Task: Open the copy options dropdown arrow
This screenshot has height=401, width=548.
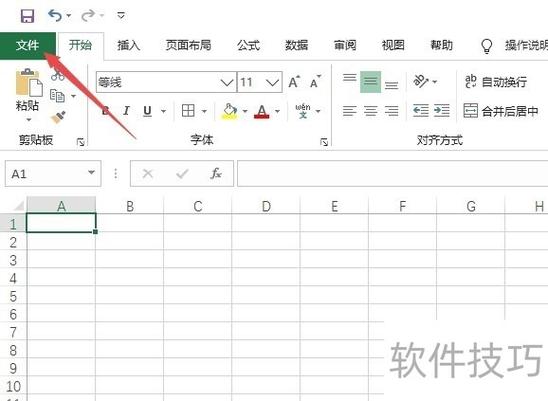Action: [x=73, y=96]
